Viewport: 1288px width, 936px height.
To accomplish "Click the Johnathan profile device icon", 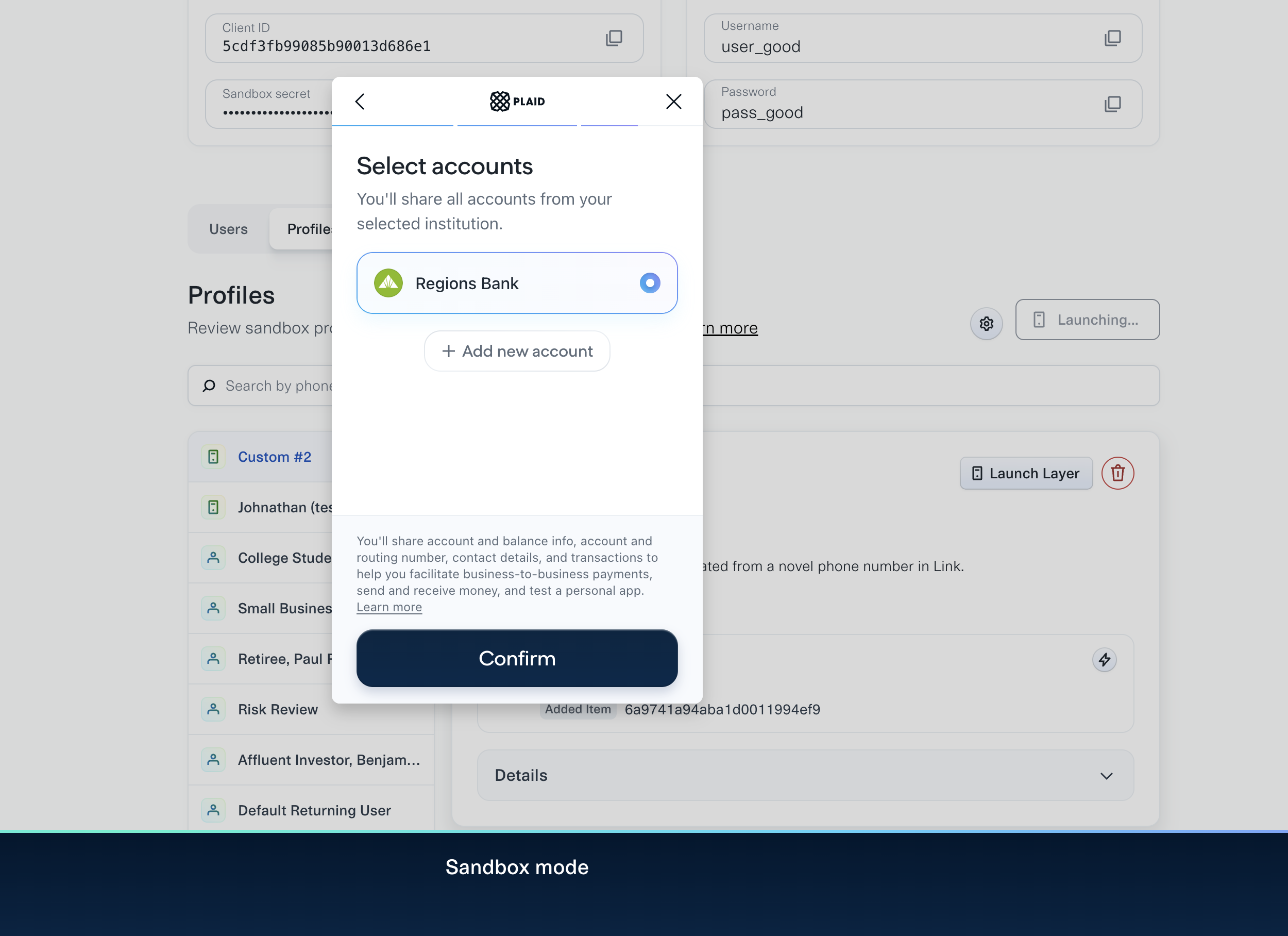I will click(x=213, y=508).
